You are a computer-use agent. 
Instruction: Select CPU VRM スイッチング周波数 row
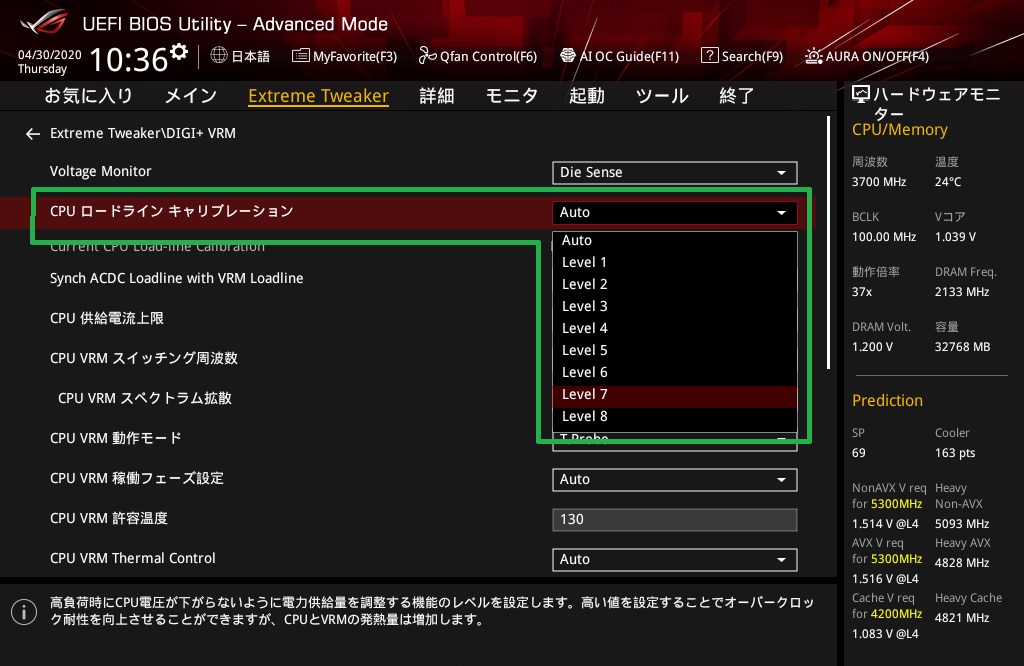[x=144, y=358]
